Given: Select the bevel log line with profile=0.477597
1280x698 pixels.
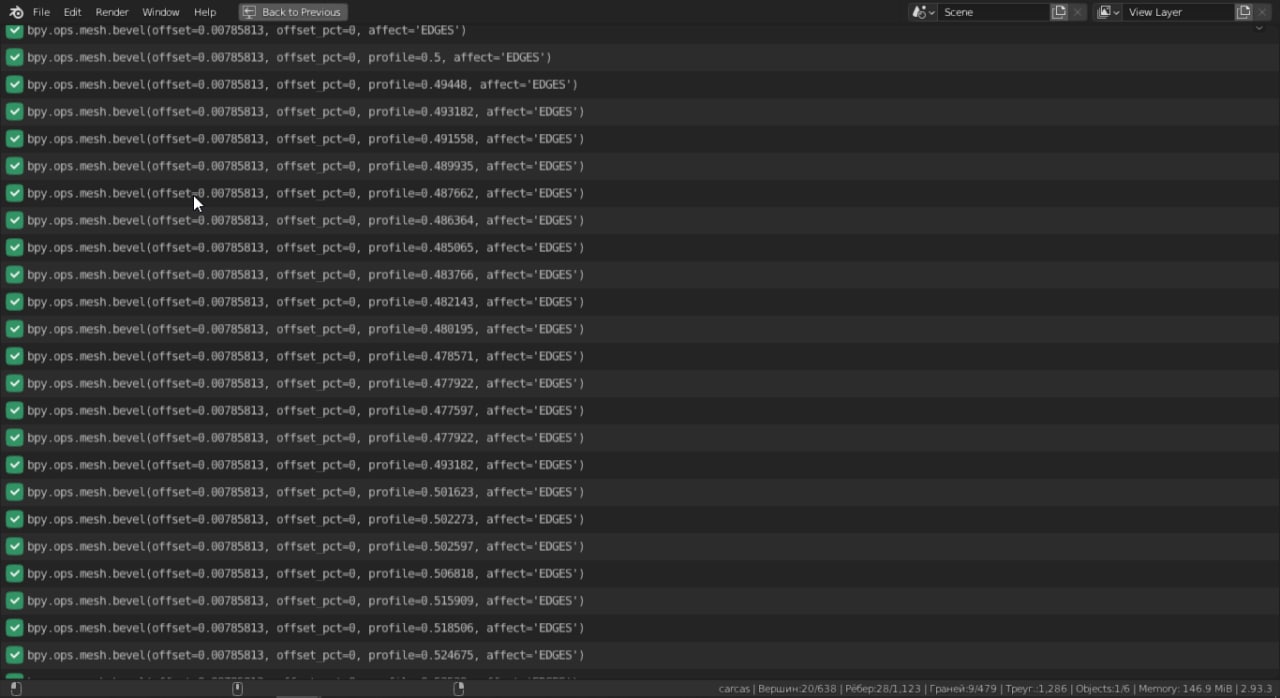Looking at the screenshot, I should click(x=305, y=410).
